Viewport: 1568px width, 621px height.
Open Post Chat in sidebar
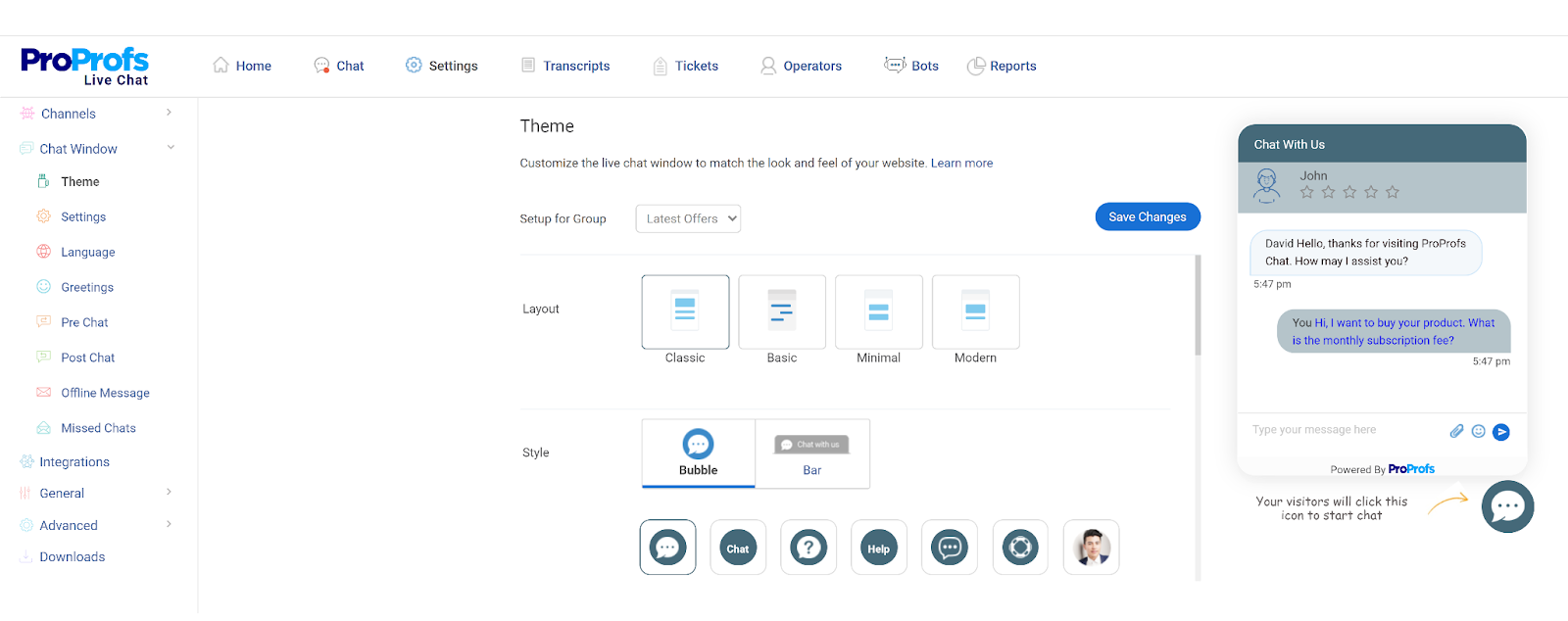pyautogui.click(x=87, y=358)
